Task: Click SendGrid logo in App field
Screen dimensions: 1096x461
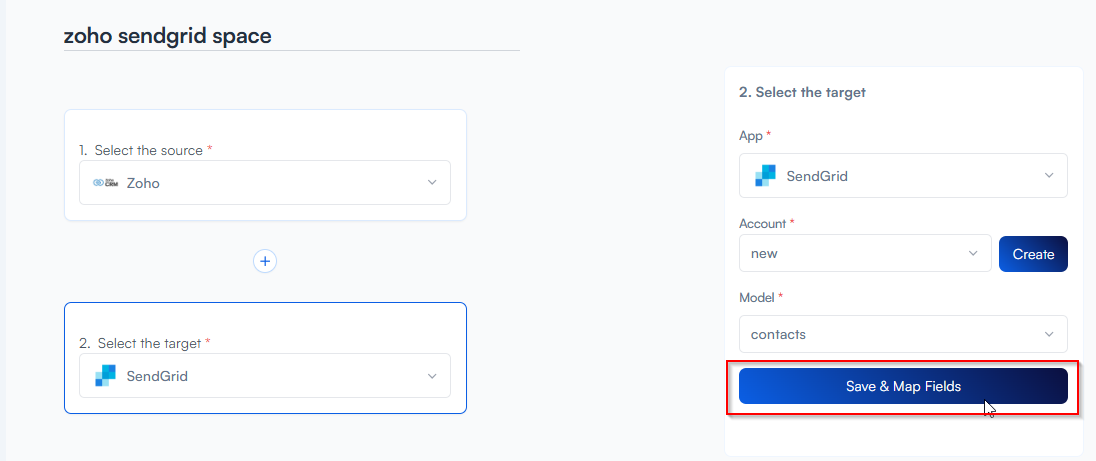Action: coord(765,176)
